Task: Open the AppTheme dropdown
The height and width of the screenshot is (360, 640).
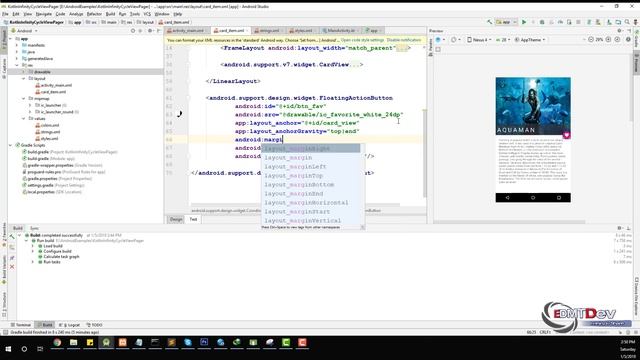Action: point(530,40)
